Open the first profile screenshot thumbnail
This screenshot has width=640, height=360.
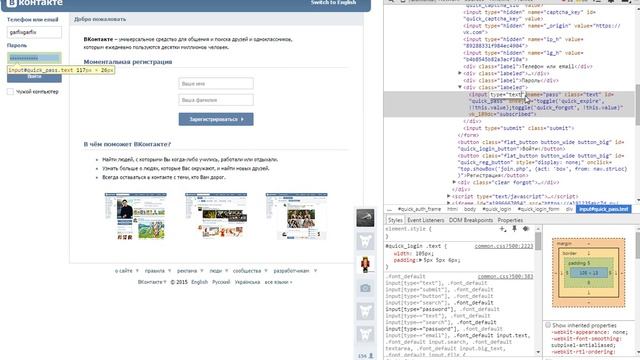(x=136, y=216)
